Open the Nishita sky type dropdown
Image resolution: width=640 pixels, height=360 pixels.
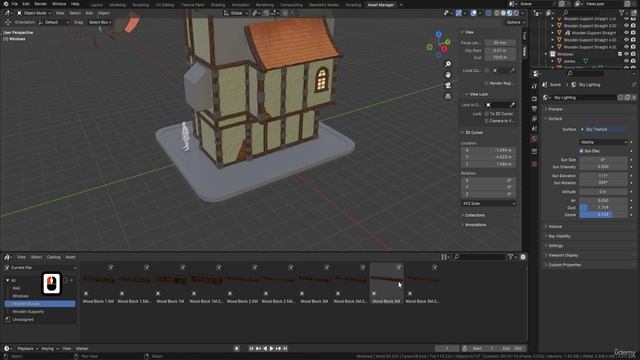point(603,142)
